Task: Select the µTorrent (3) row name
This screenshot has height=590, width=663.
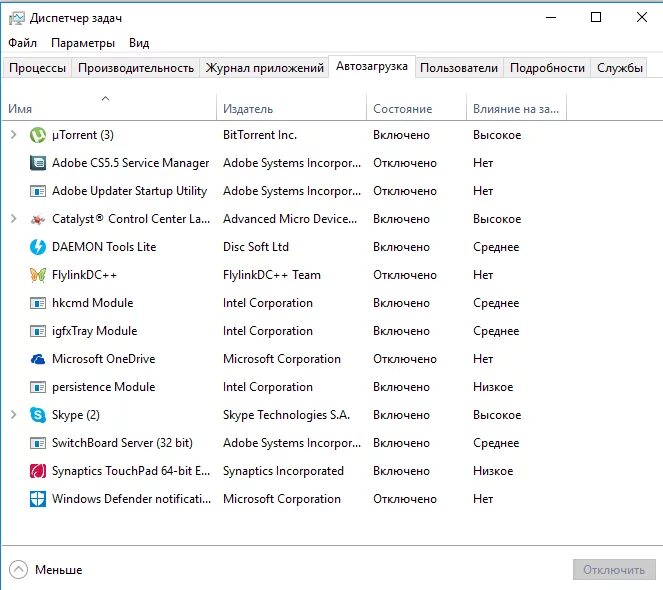Action: tap(83, 135)
